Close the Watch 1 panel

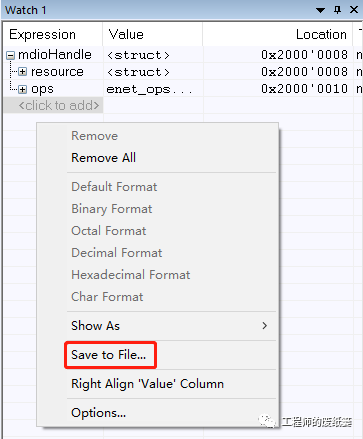click(354, 10)
